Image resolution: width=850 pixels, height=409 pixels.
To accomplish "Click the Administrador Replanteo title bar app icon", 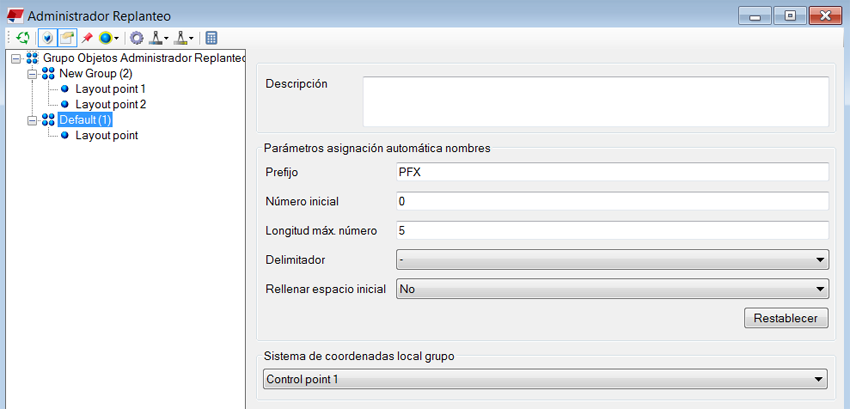I will [15, 16].
